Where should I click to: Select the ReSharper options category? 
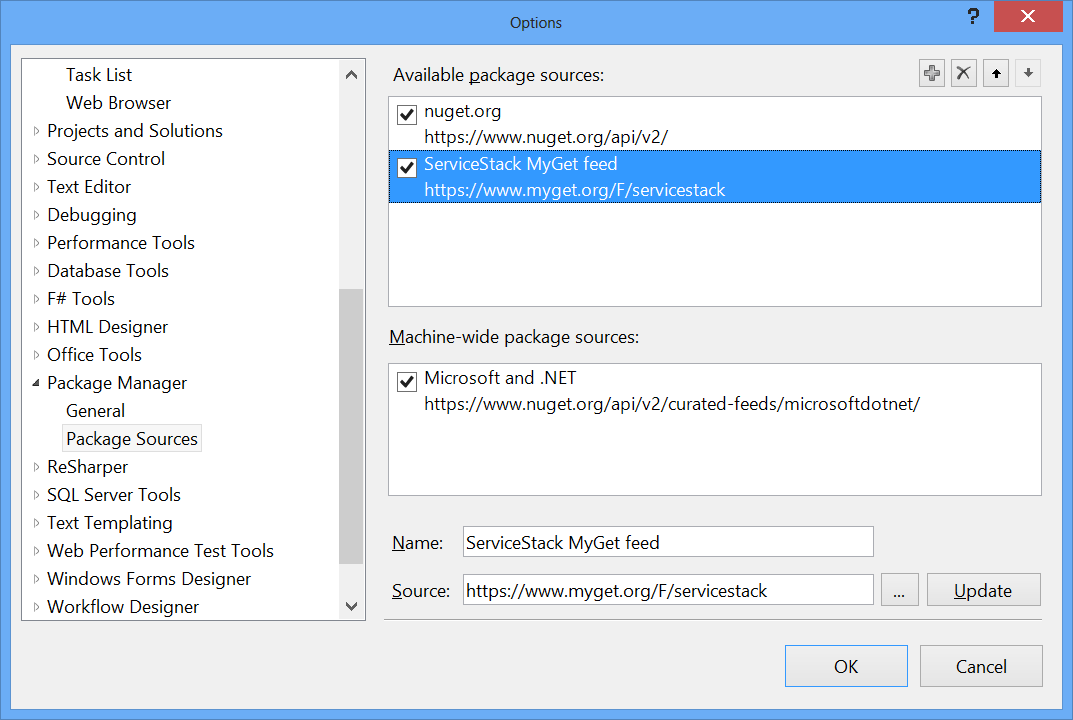click(x=88, y=467)
